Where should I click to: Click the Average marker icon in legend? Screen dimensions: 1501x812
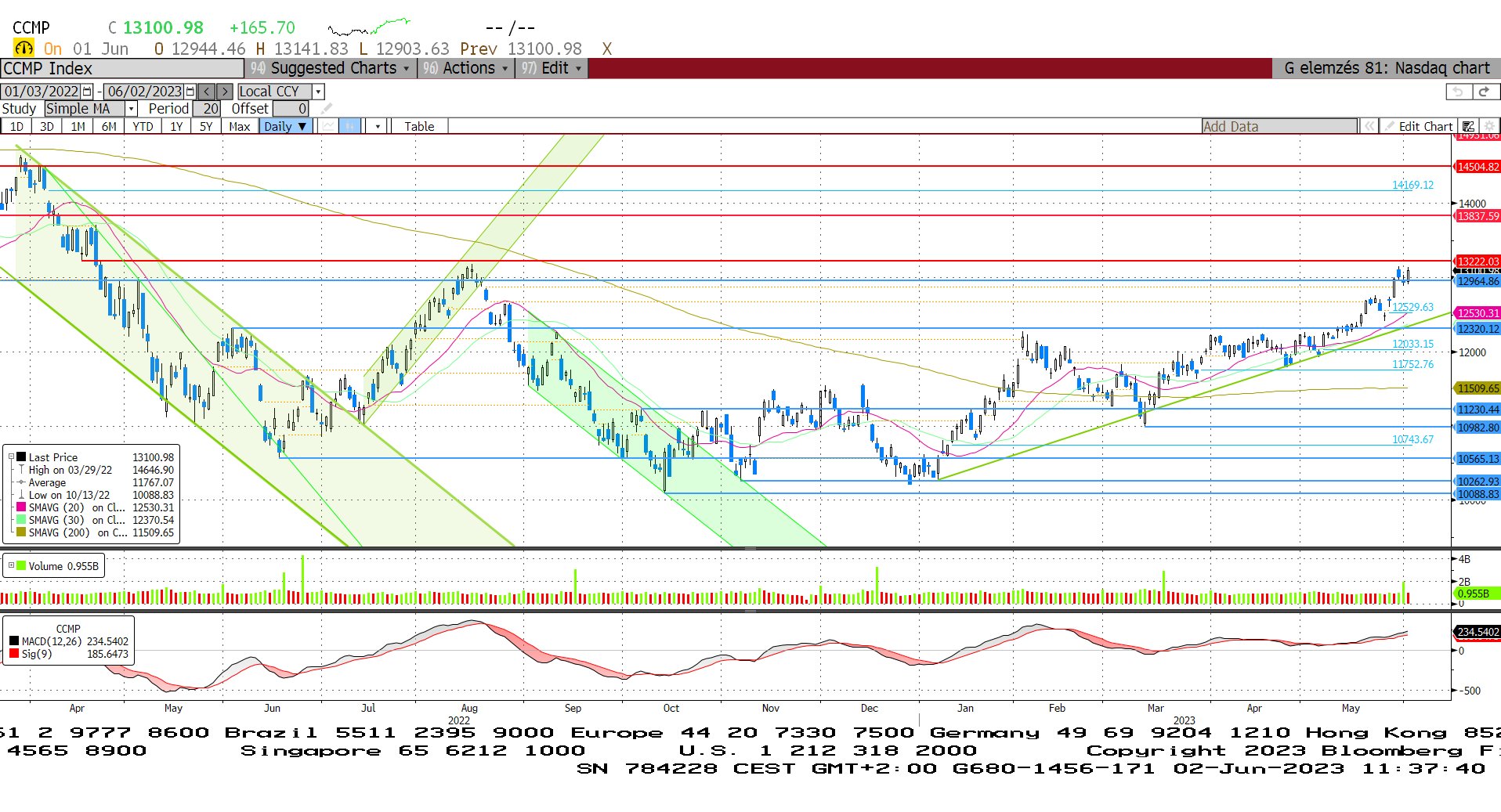click(21, 482)
